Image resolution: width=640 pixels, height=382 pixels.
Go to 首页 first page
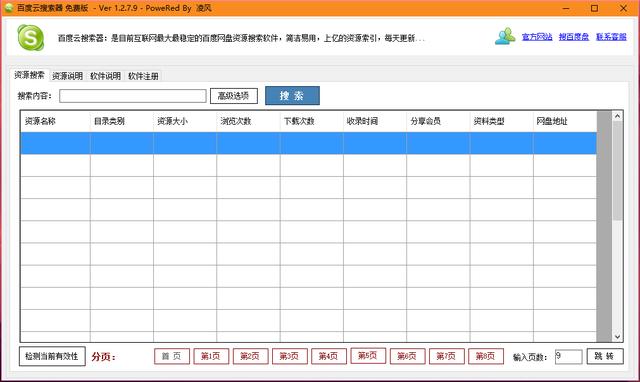click(172, 356)
